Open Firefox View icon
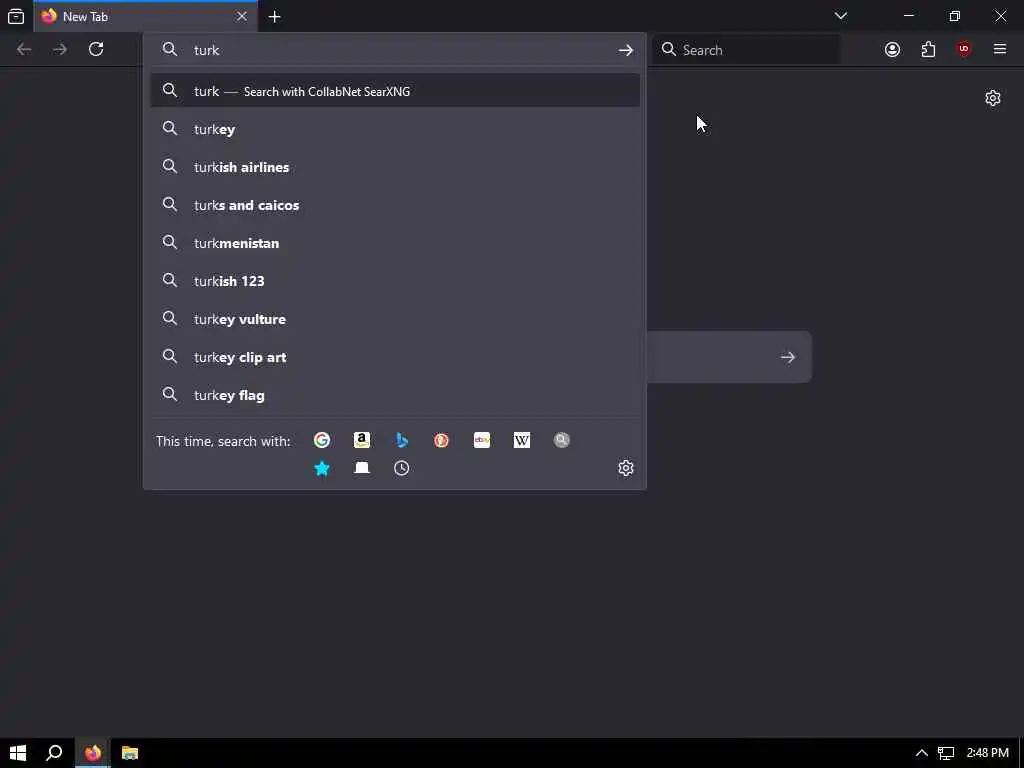Screen dimensions: 1024x768 click(x=16, y=16)
